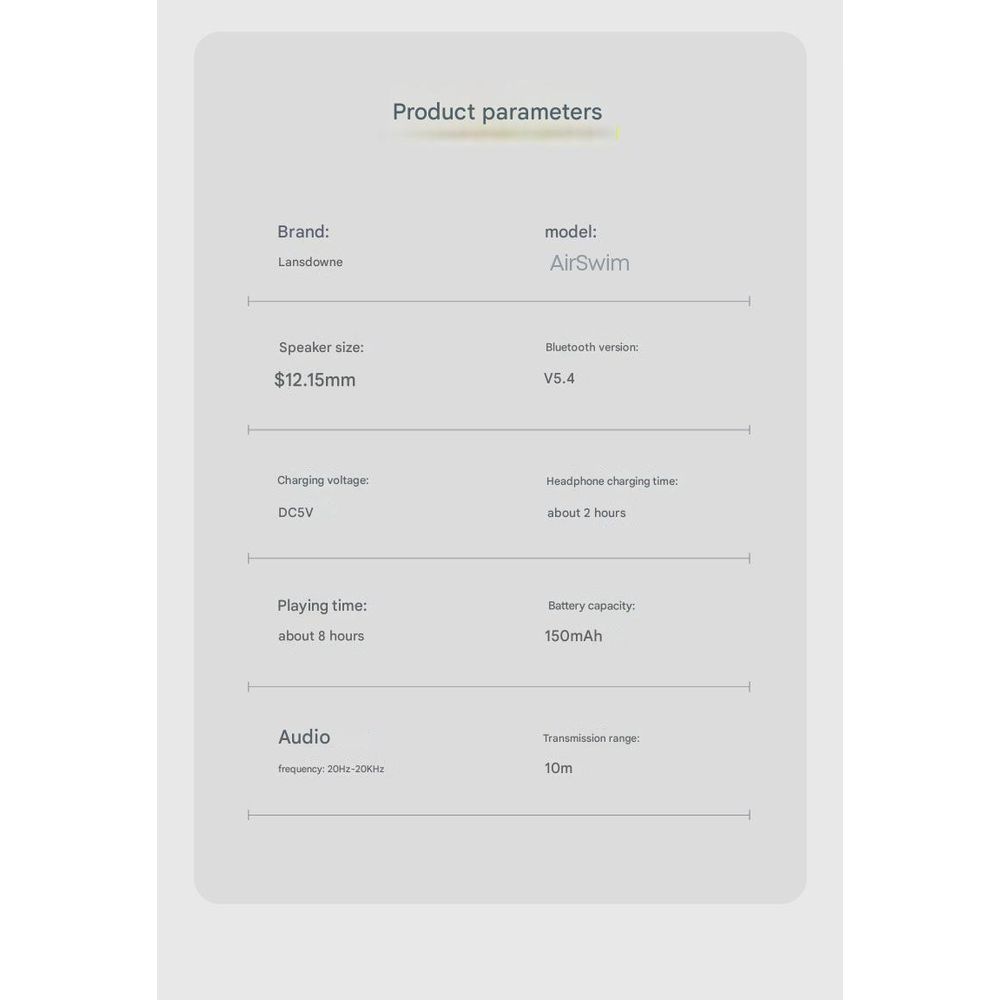Click the Product parameters heading

pyautogui.click(x=497, y=112)
